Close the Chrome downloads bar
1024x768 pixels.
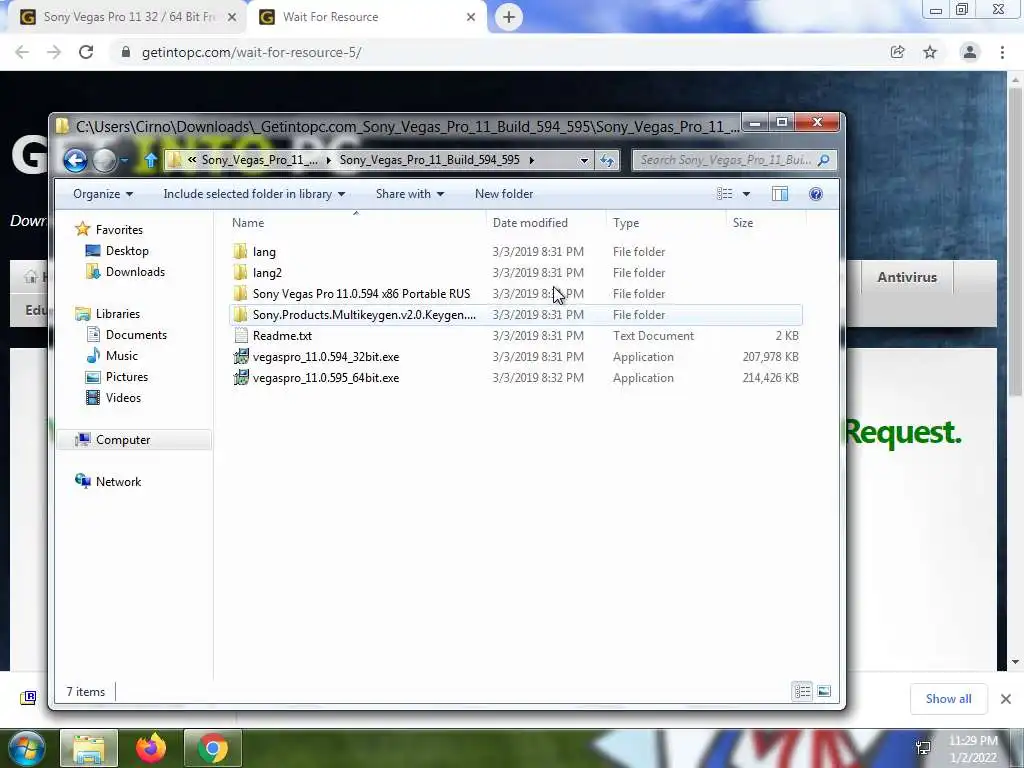(1006, 699)
